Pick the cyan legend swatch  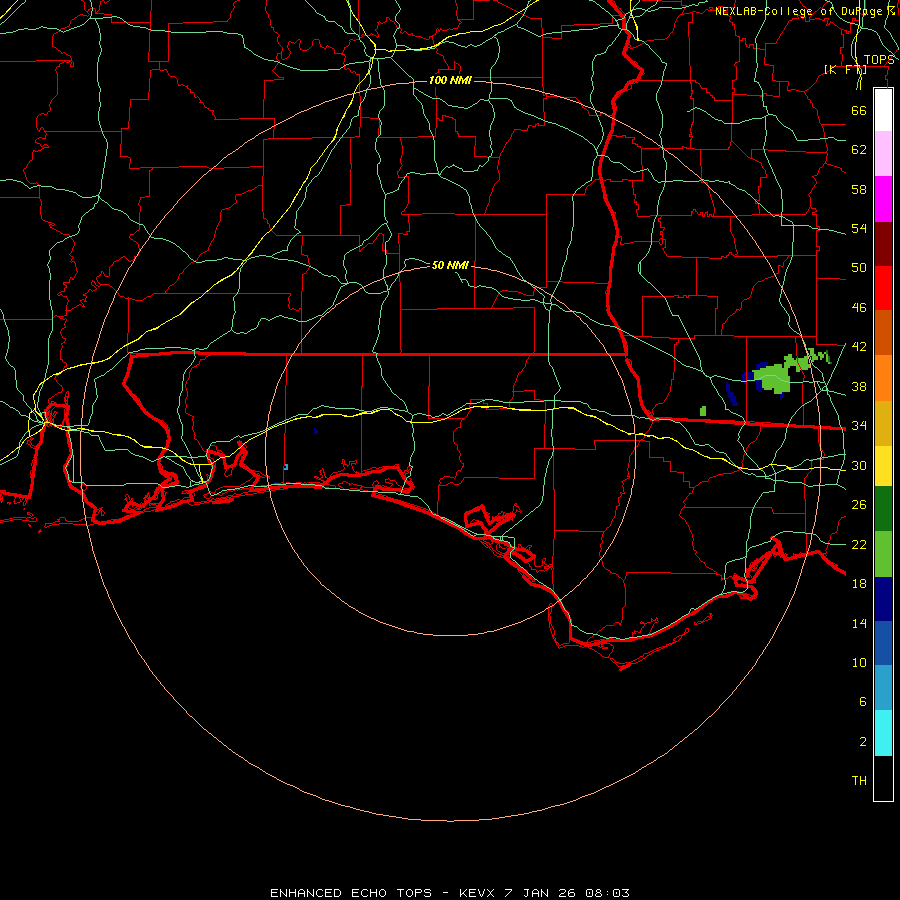coord(883,733)
